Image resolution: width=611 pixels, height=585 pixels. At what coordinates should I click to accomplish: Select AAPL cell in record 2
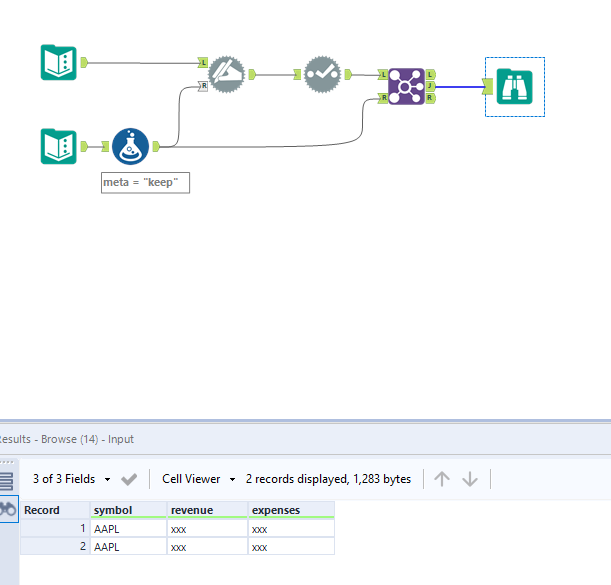click(129, 546)
